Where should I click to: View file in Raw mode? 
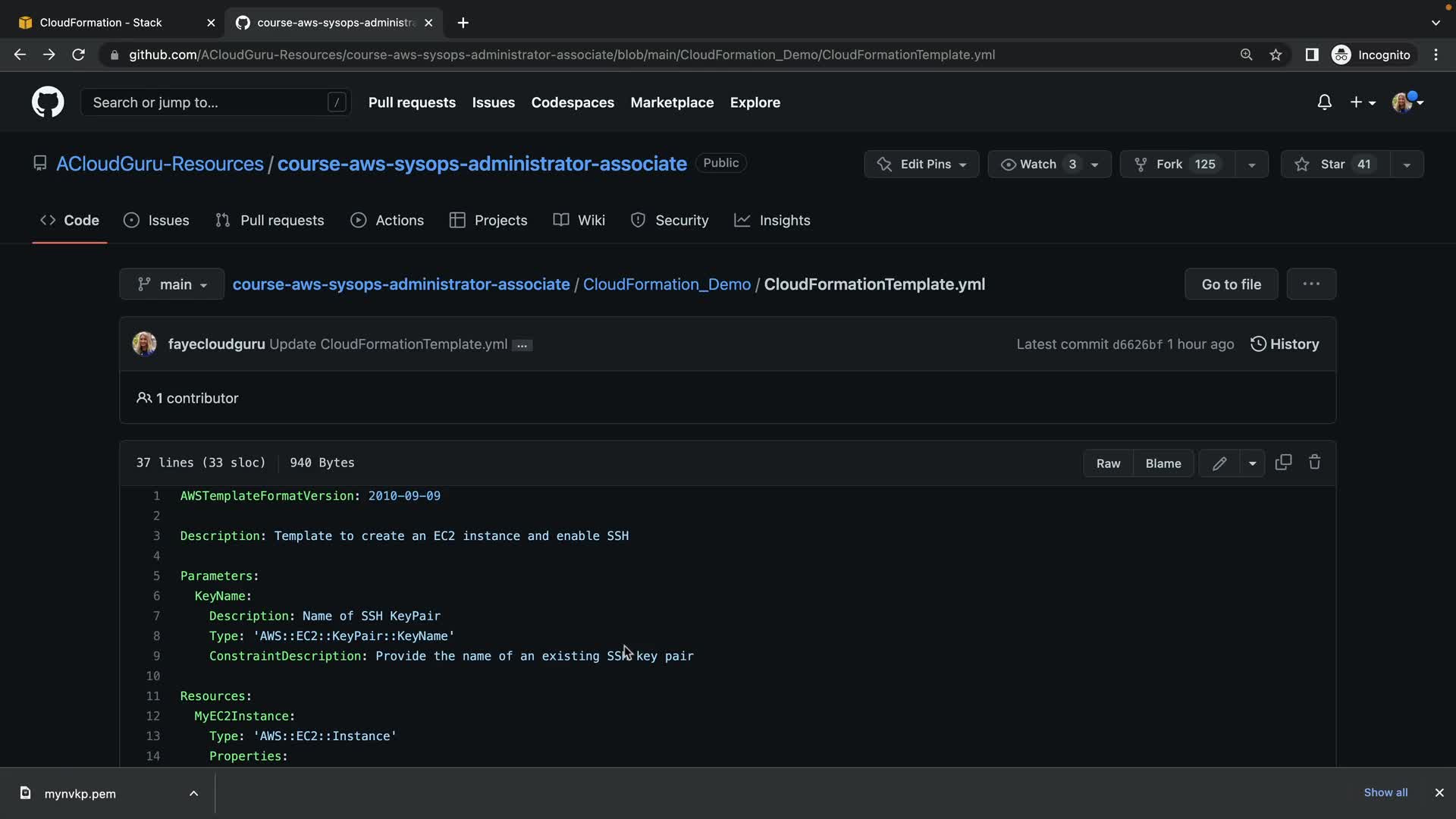(x=1108, y=463)
